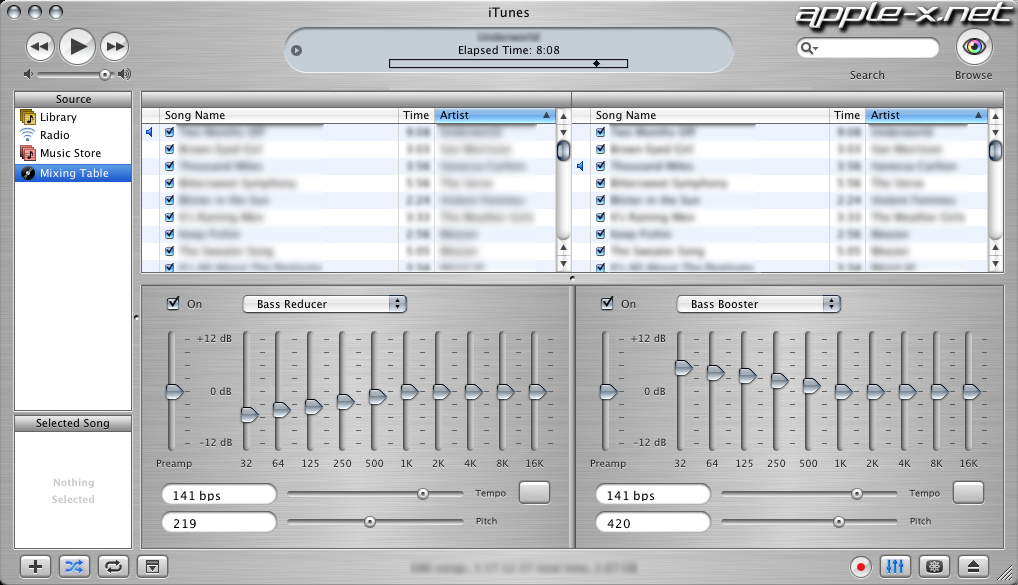This screenshot has width=1018, height=585.
Task: Click the Mixing Table turntable icon
Action: click(28, 173)
